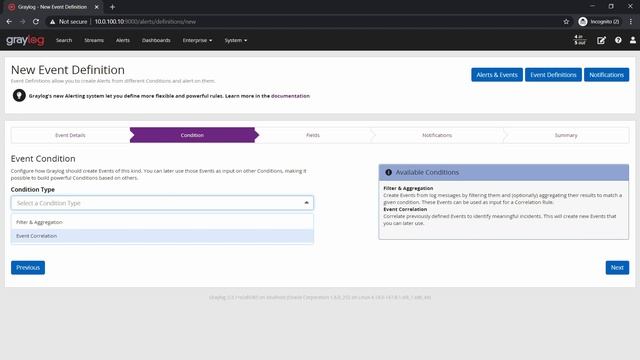Viewport: 640px width, 360px height.
Task: Expand the System dropdown menu
Action: [x=236, y=40]
